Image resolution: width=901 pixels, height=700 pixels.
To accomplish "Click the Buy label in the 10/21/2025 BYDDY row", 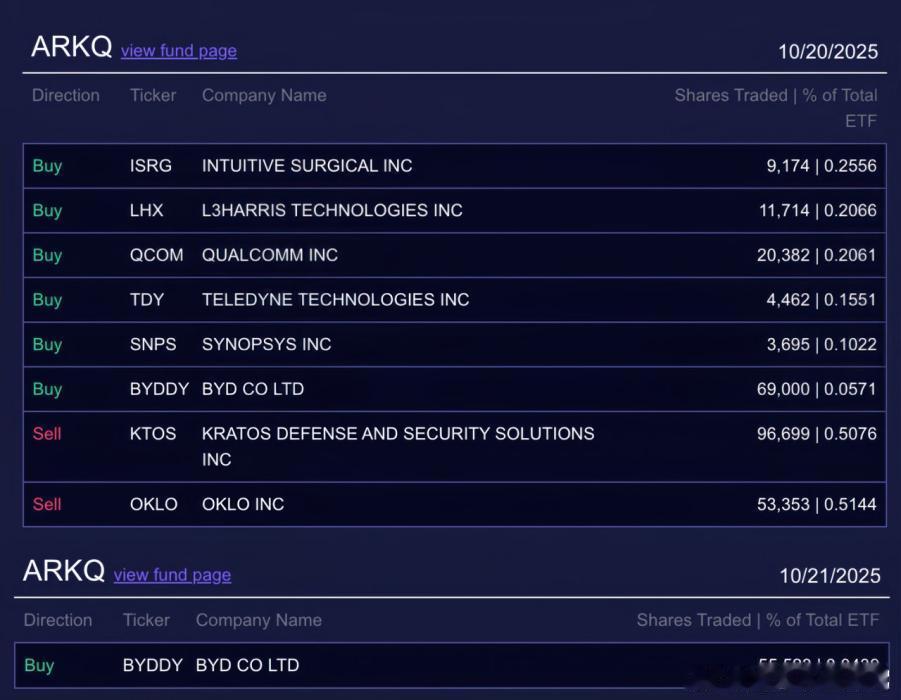I will (39, 666).
